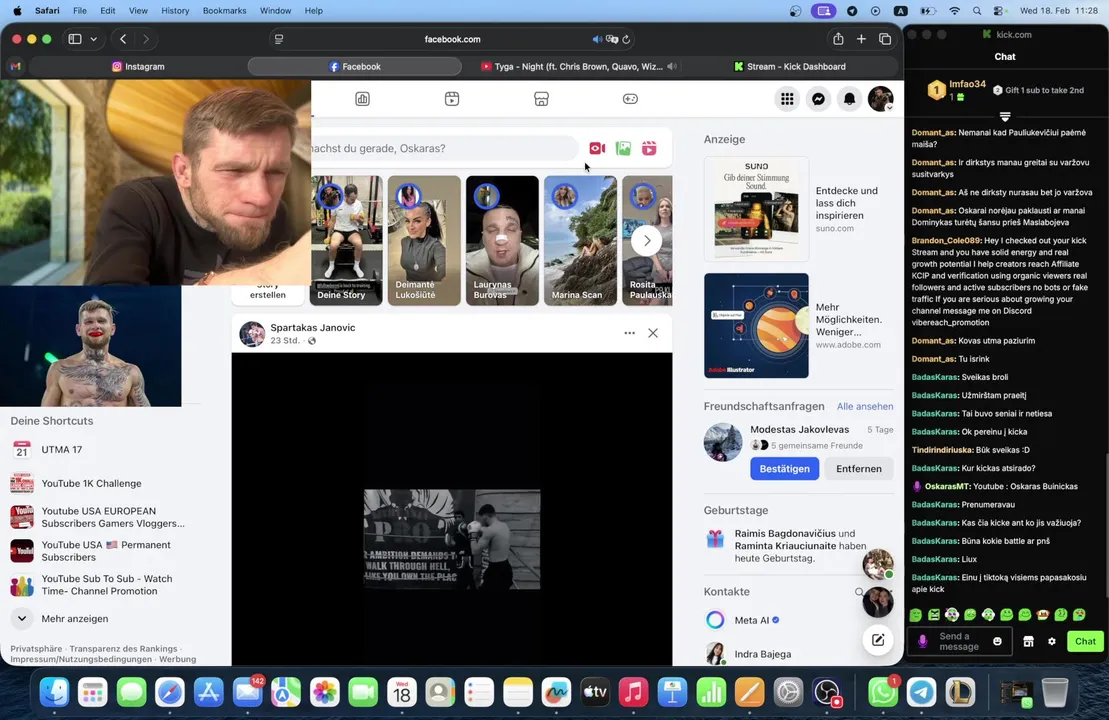Open Music app in Dock
Viewport: 1109px width, 720px height.
point(634,693)
